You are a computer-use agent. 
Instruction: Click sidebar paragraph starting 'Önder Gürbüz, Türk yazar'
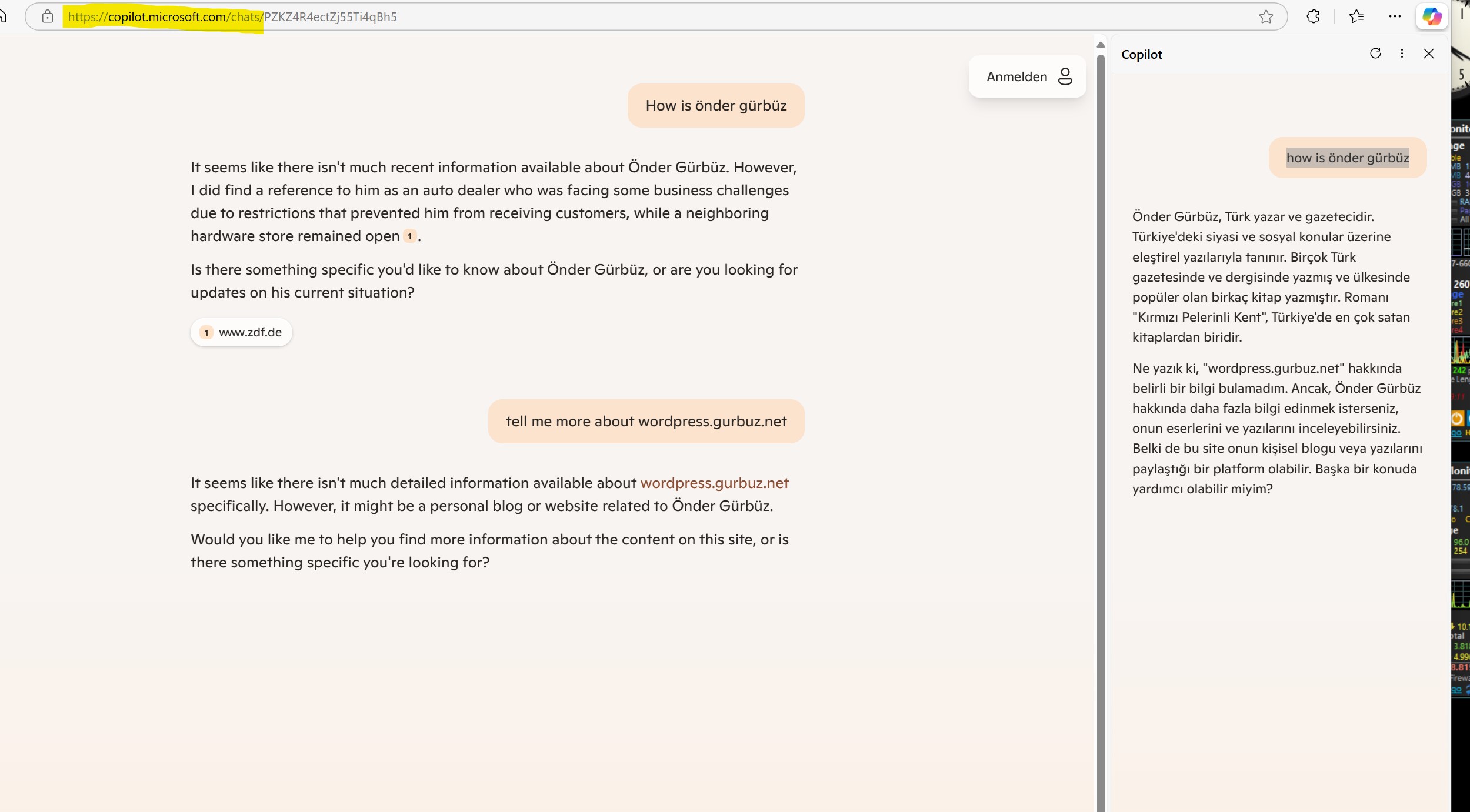click(x=1271, y=277)
